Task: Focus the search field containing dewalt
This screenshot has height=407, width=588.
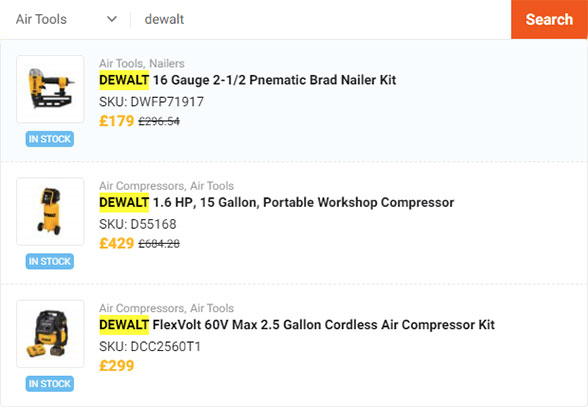Action: 321,19
